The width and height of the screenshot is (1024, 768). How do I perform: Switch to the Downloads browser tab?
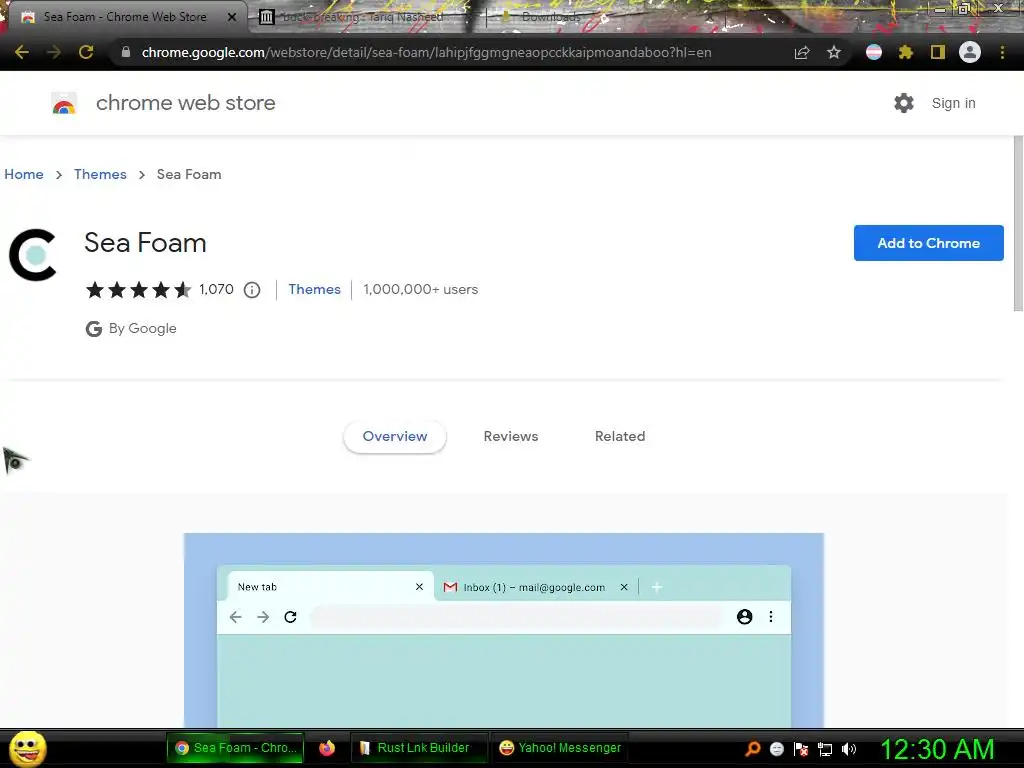point(551,17)
